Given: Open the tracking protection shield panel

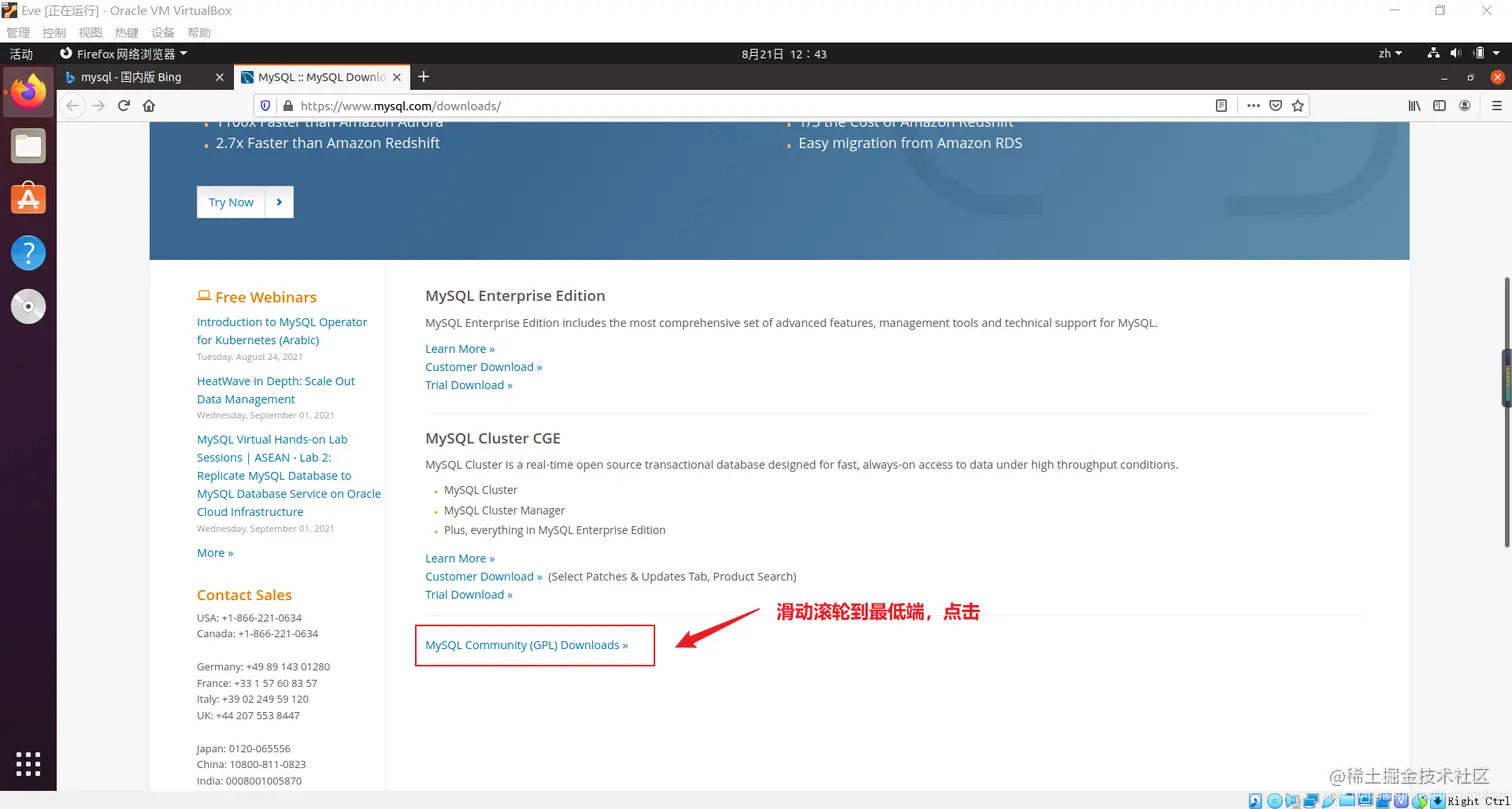Looking at the screenshot, I should click(x=265, y=105).
